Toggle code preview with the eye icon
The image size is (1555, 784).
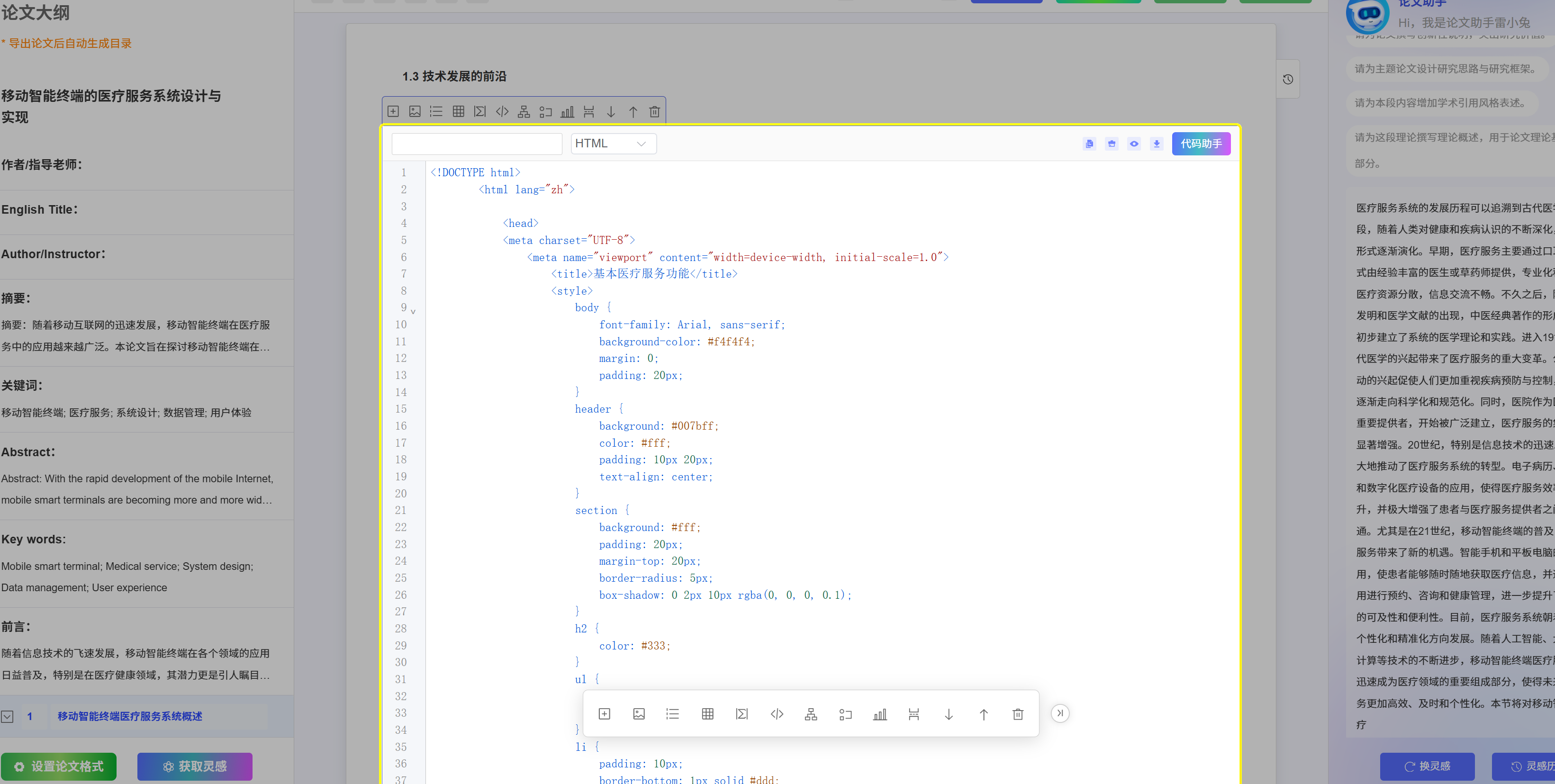[x=1134, y=144]
